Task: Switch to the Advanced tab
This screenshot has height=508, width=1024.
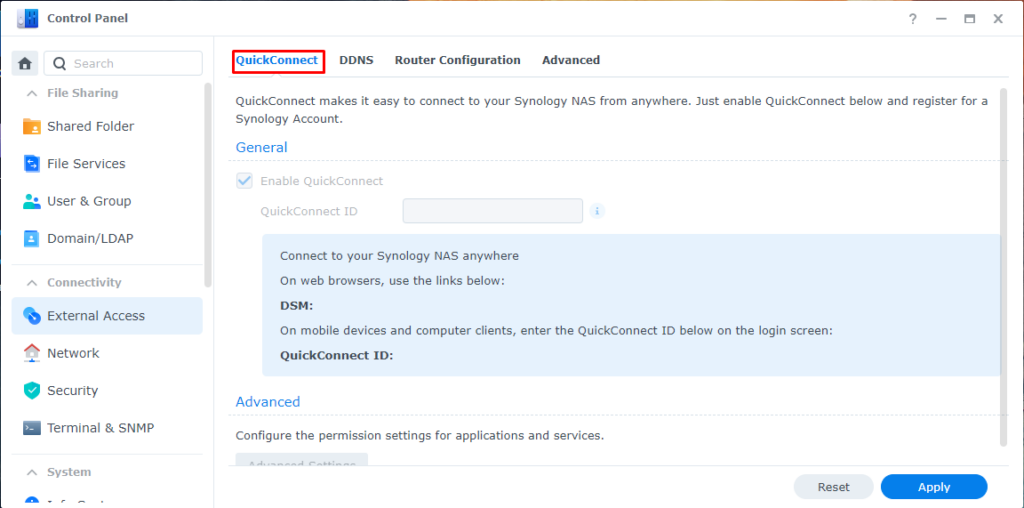Action: pyautogui.click(x=571, y=60)
